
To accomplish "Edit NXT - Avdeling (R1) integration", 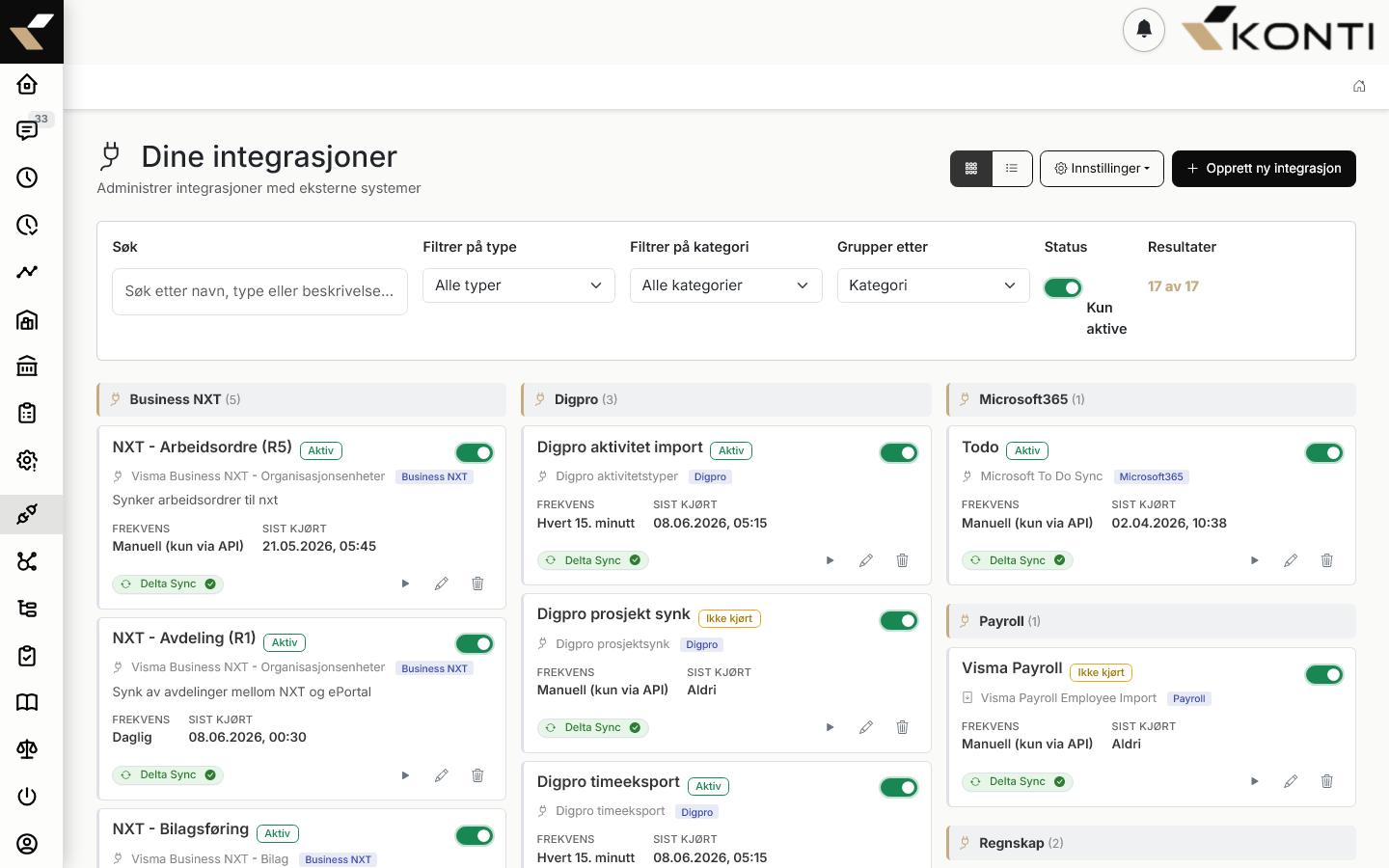I will tap(442, 775).
